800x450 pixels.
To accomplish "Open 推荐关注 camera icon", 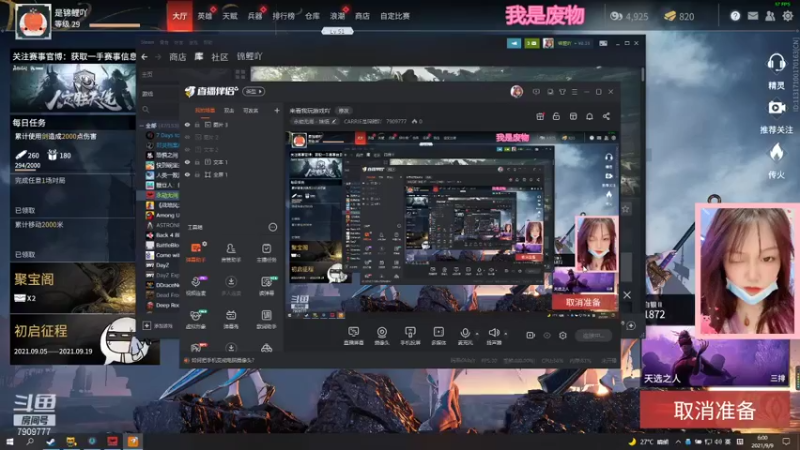I will [x=776, y=108].
